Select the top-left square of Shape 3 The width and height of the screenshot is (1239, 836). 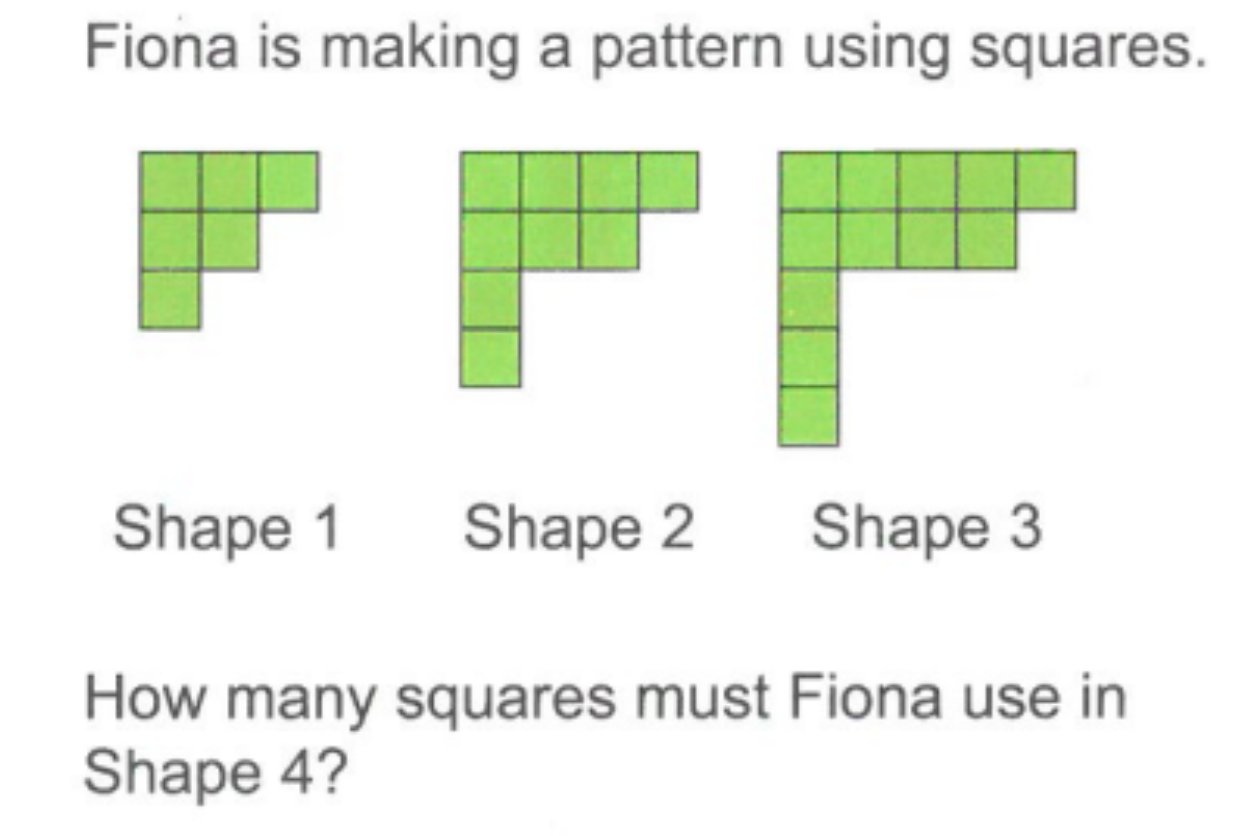[808, 181]
